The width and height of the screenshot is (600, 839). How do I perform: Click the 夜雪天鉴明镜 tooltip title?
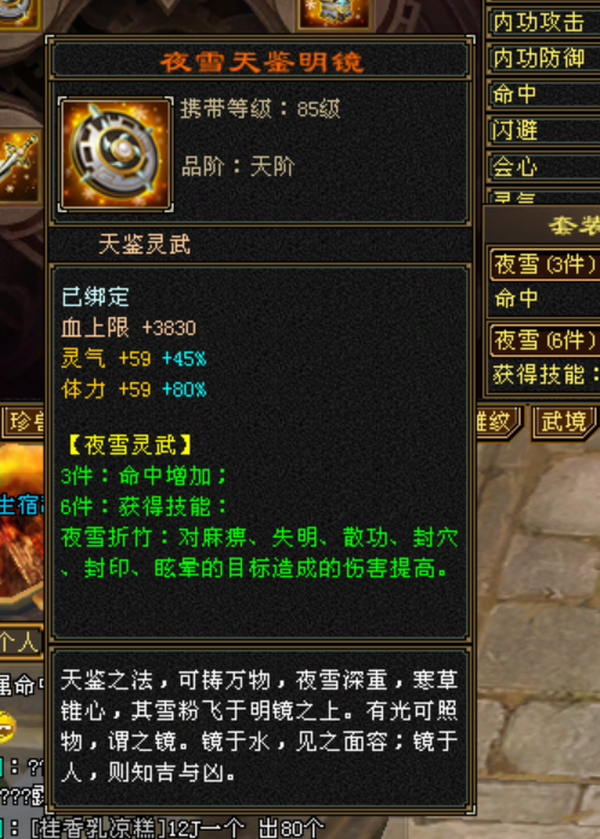point(262,62)
